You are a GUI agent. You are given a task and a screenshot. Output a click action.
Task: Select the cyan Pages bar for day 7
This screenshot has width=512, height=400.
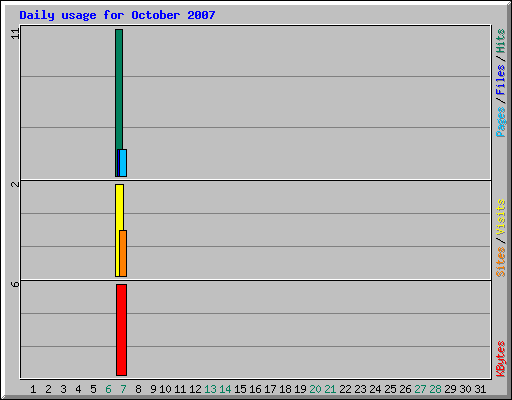tap(123, 163)
